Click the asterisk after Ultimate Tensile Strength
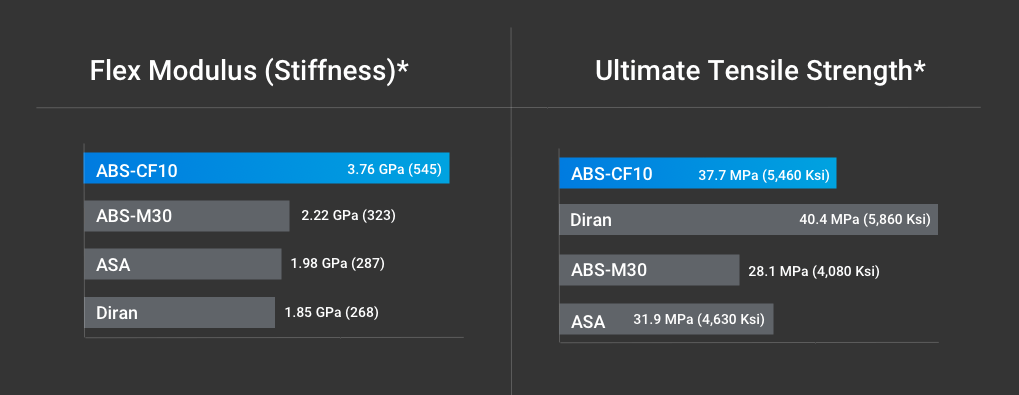1019x395 pixels. click(919, 67)
